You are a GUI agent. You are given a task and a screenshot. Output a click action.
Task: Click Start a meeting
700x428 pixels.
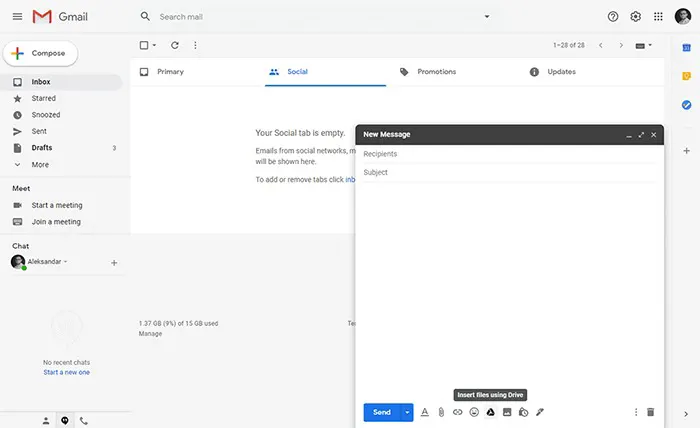tap(57, 205)
